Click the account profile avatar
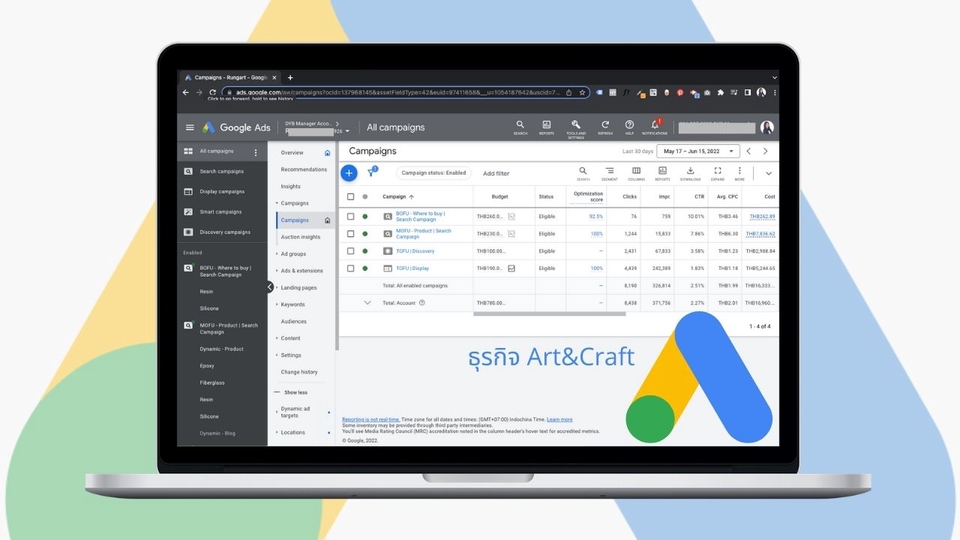Image resolution: width=960 pixels, height=540 pixels. click(767, 127)
